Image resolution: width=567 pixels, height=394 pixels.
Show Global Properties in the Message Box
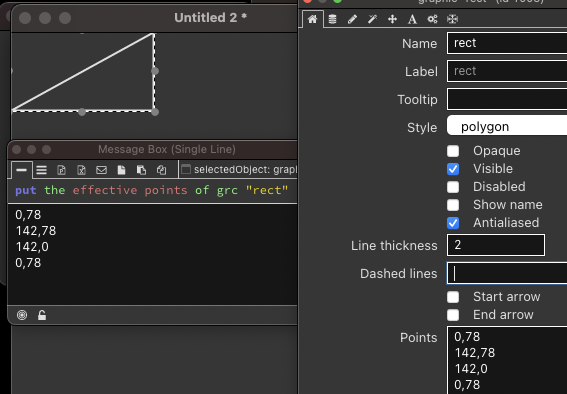click(61, 170)
